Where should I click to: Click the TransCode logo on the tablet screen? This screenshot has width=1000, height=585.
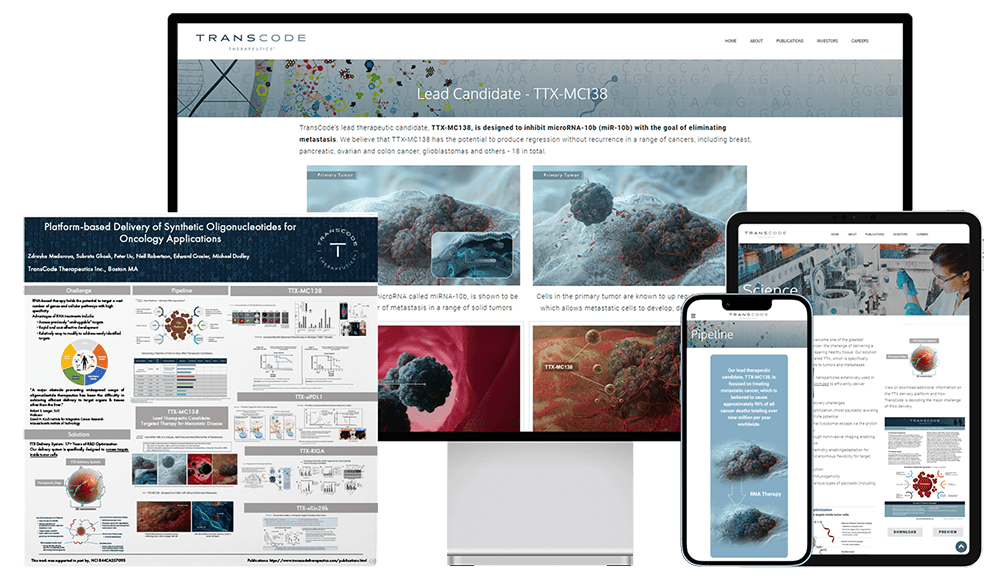[x=766, y=231]
